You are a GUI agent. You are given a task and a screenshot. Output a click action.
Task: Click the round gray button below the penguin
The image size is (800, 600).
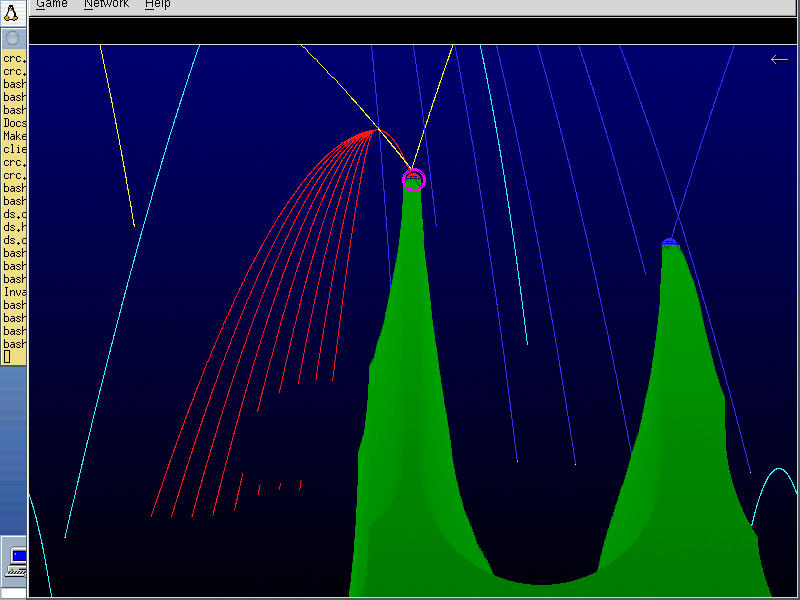(x=12, y=38)
